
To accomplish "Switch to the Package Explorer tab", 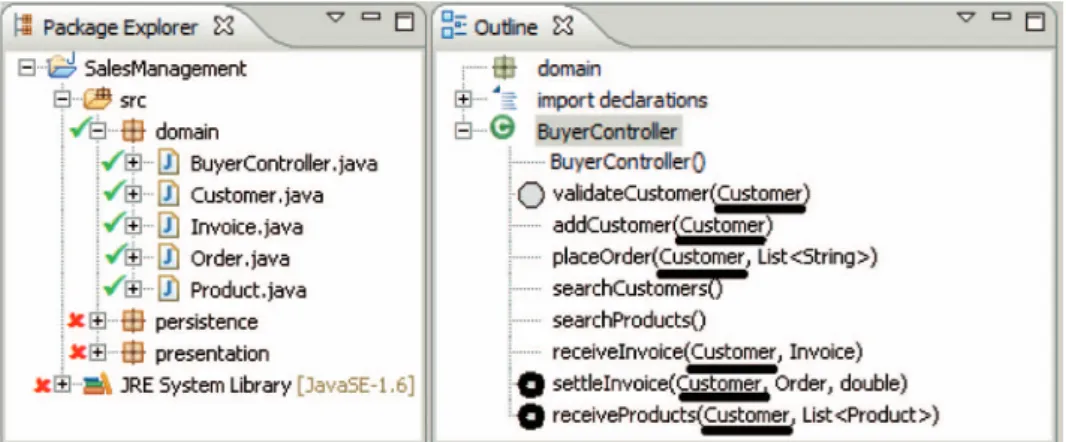I will coord(120,28).
